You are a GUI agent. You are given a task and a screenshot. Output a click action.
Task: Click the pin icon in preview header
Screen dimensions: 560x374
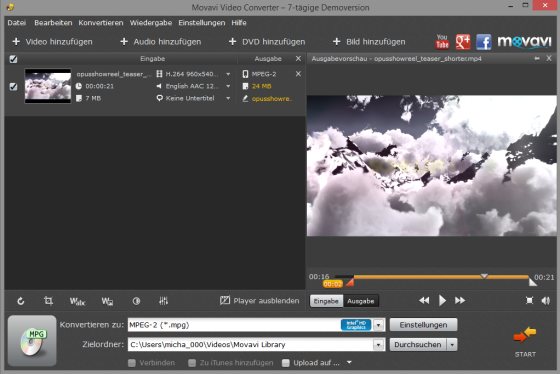tap(537, 58)
